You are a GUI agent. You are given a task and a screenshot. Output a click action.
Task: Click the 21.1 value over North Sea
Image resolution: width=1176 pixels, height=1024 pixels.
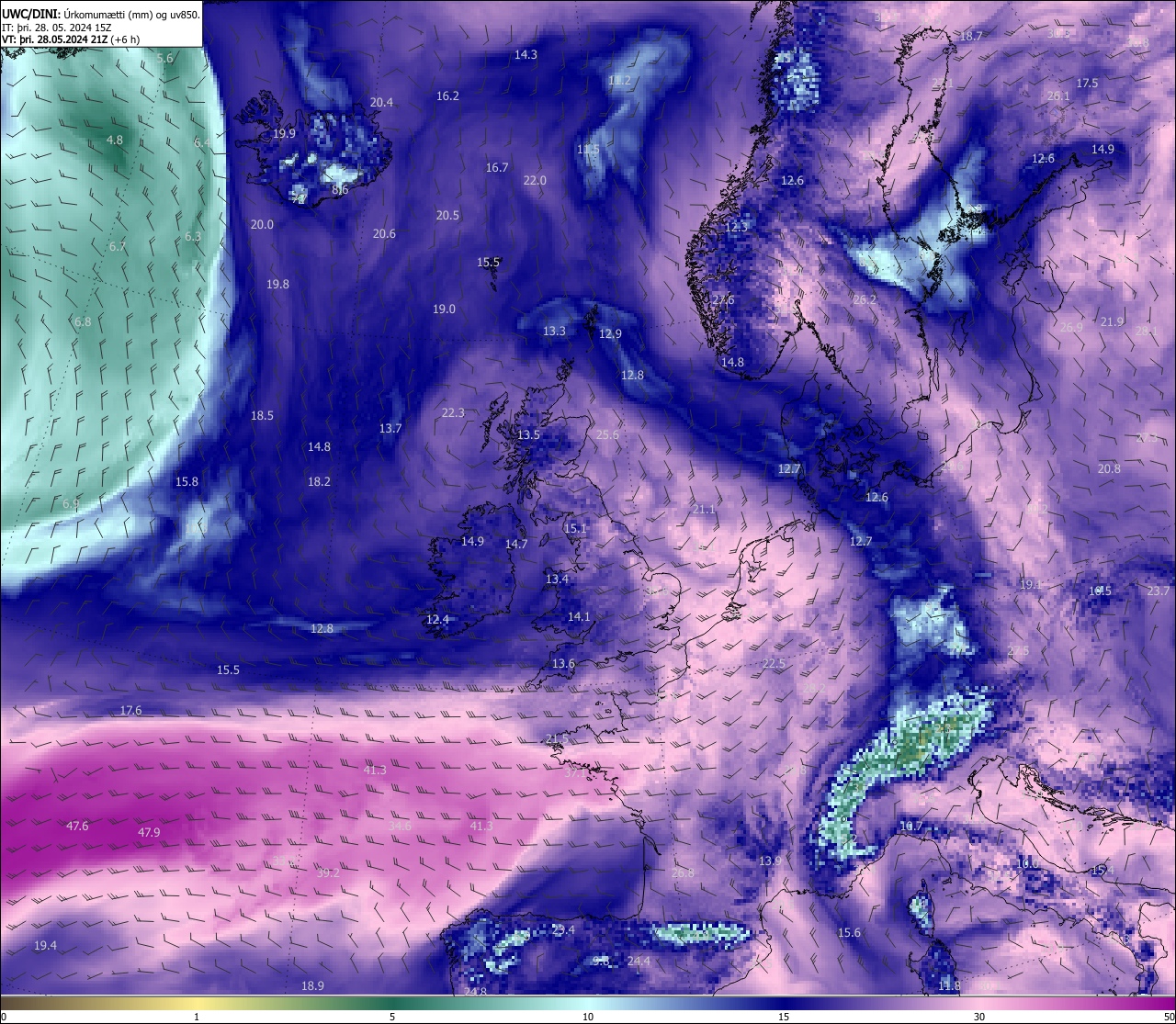click(704, 509)
